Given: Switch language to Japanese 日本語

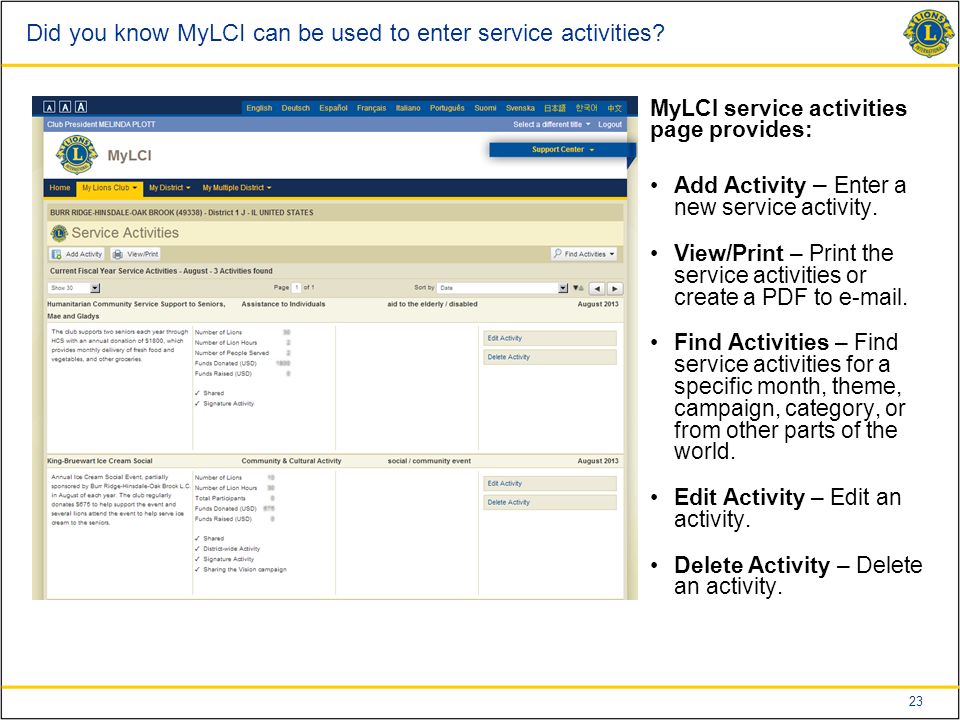Looking at the screenshot, I should pyautogui.click(x=555, y=108).
